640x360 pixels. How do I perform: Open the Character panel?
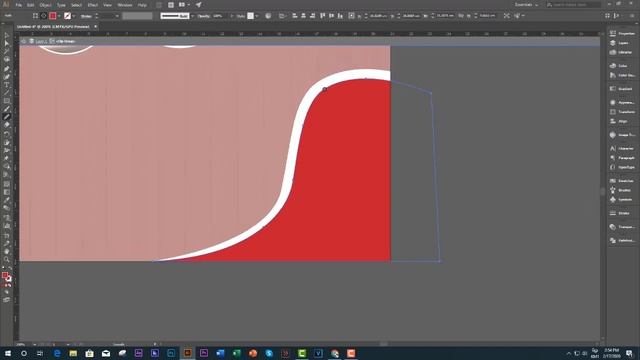[622, 149]
